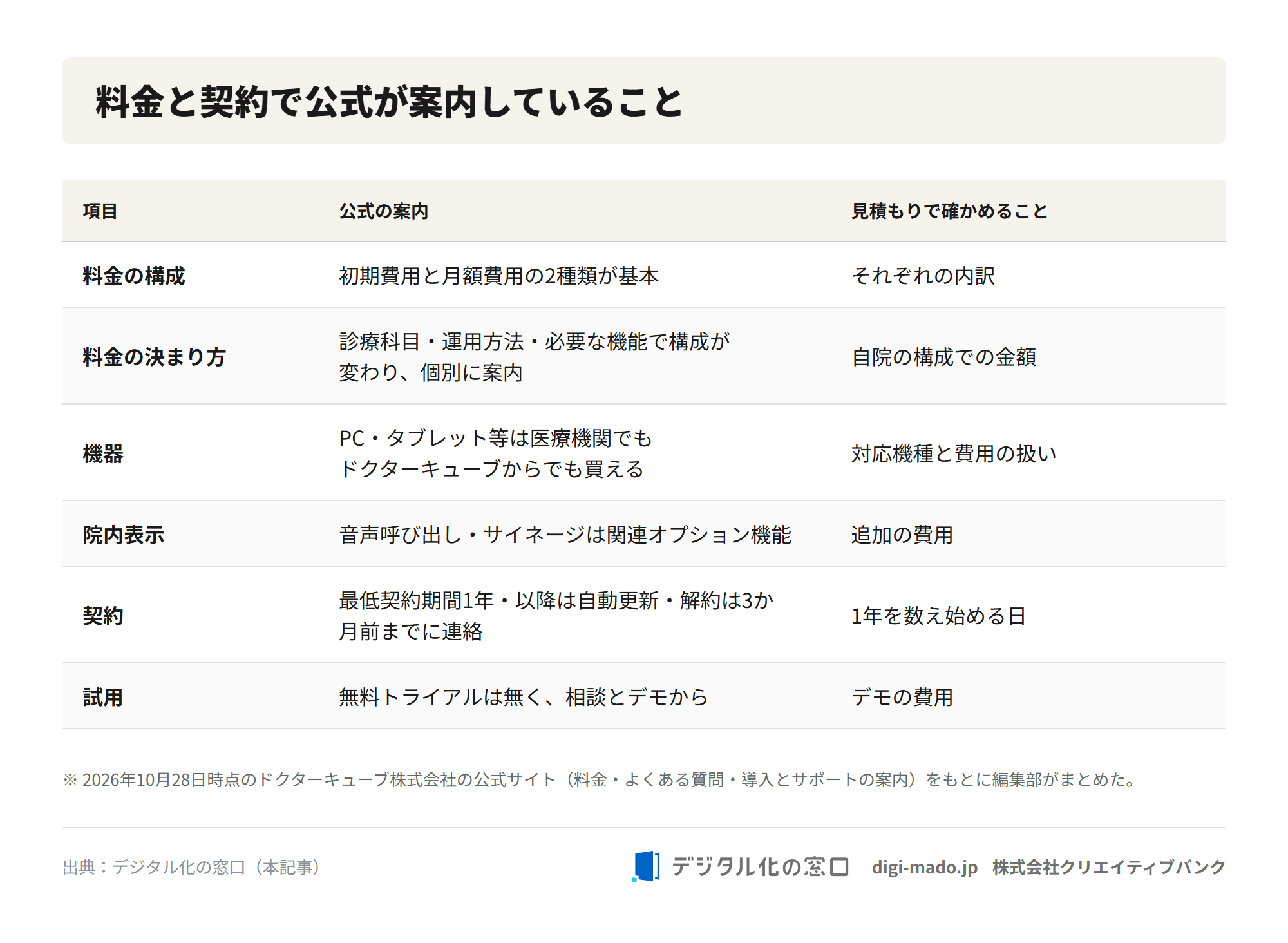Image resolution: width=1288 pixels, height=943 pixels.
Task: Click the source line 出典：デジタル化の窓口（本記事）
Action: (x=192, y=867)
